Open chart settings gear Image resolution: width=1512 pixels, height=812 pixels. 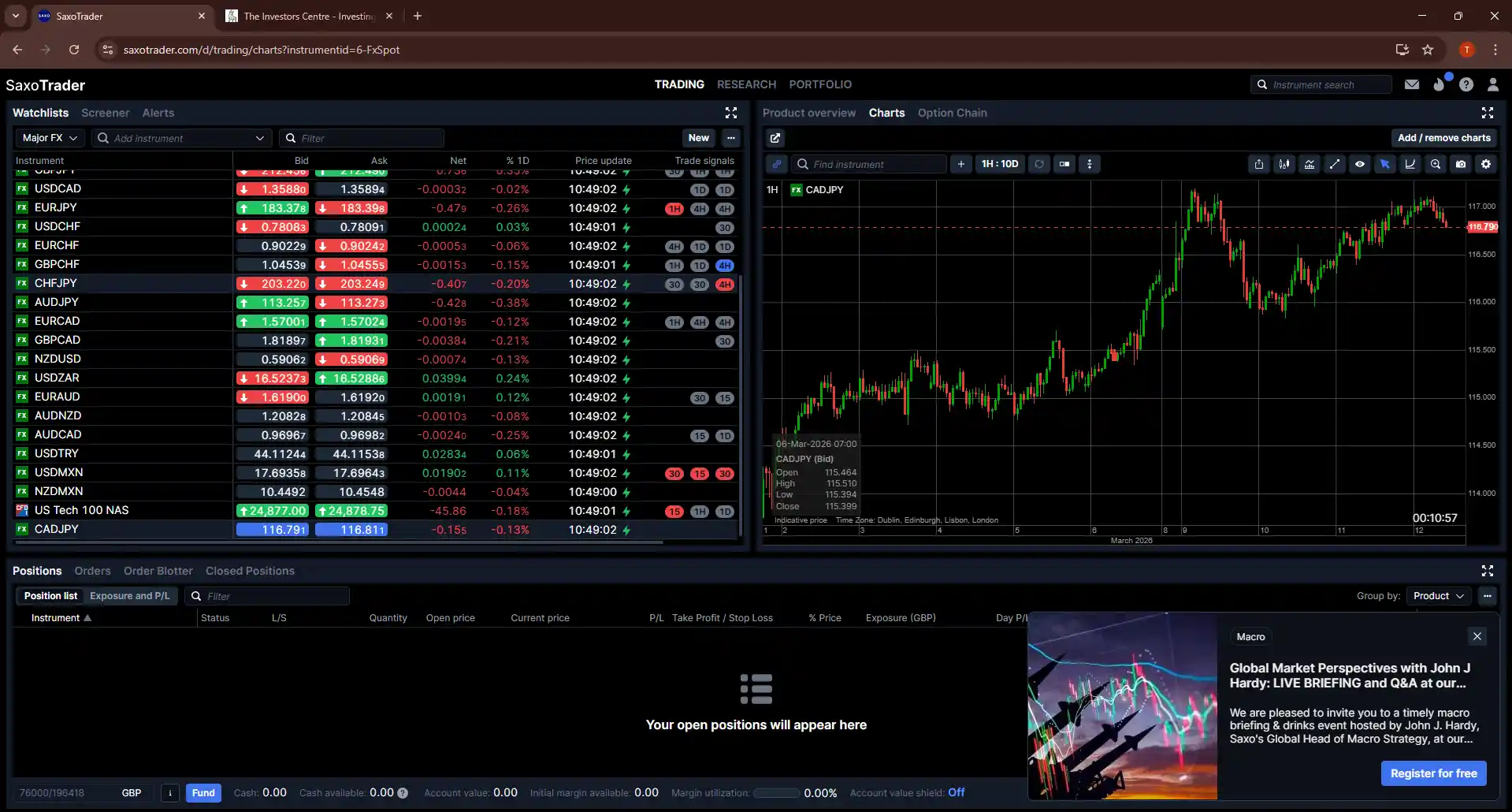[1486, 164]
